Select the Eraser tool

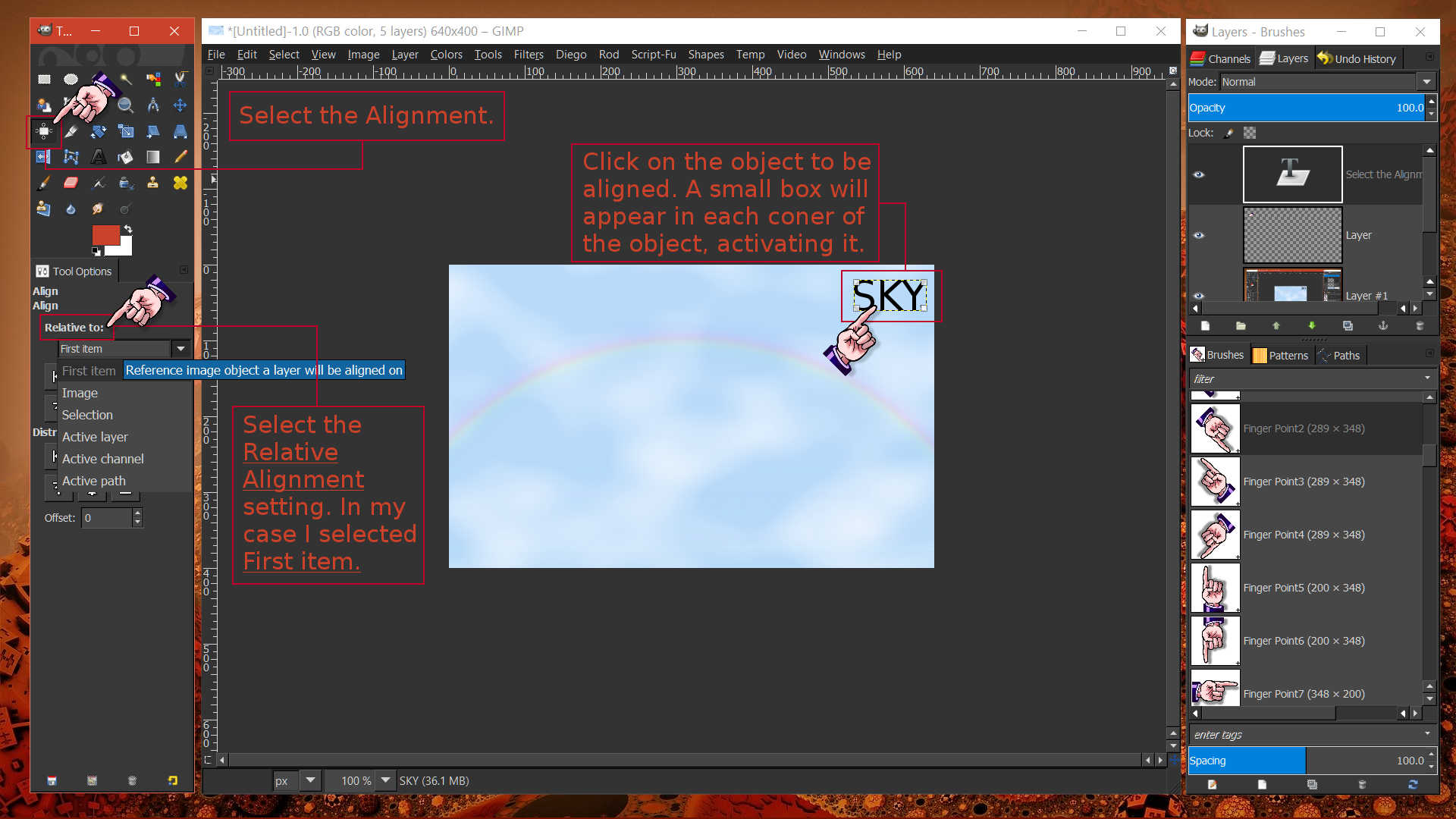pos(71,183)
